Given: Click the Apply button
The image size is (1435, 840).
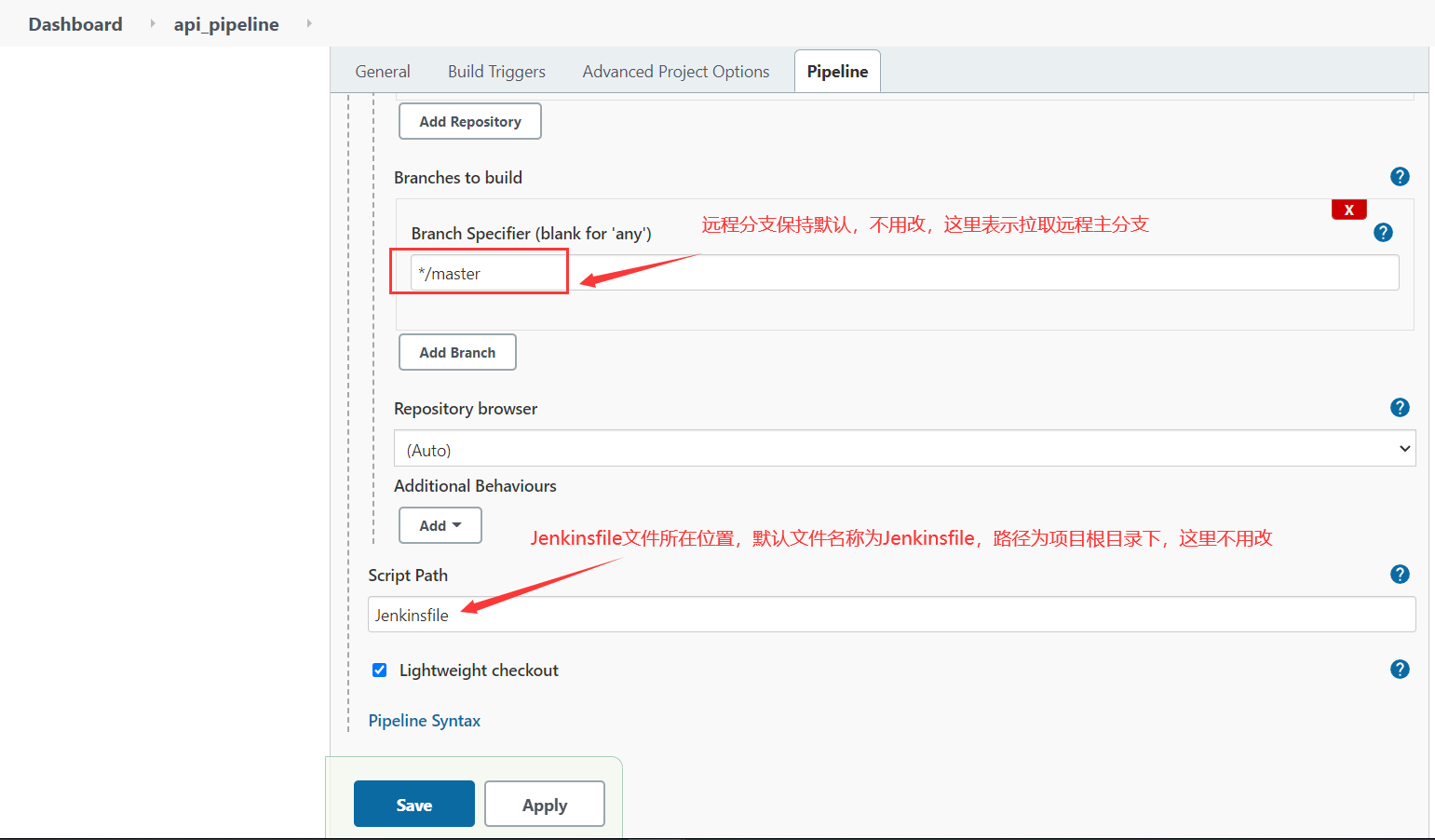Looking at the screenshot, I should pos(544,805).
